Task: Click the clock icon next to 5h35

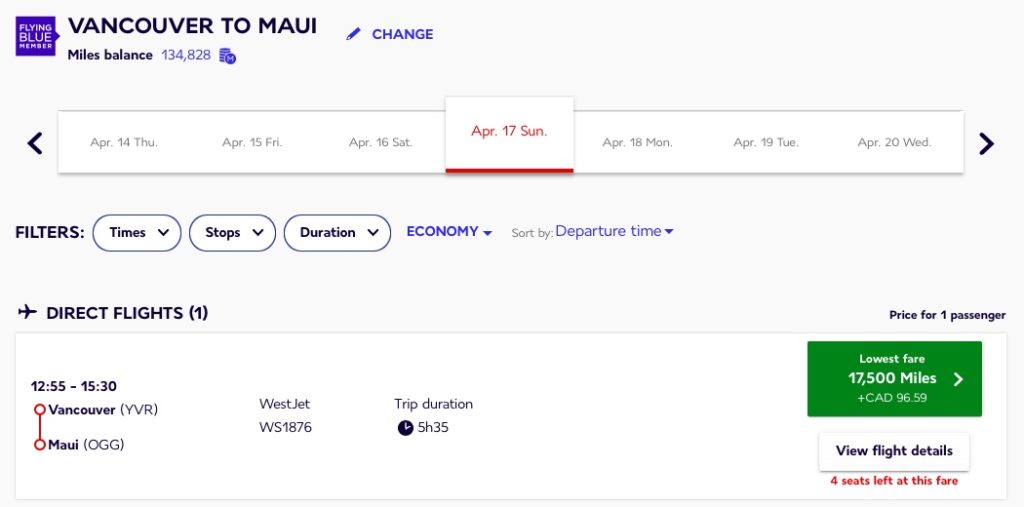Action: pyautogui.click(x=405, y=428)
